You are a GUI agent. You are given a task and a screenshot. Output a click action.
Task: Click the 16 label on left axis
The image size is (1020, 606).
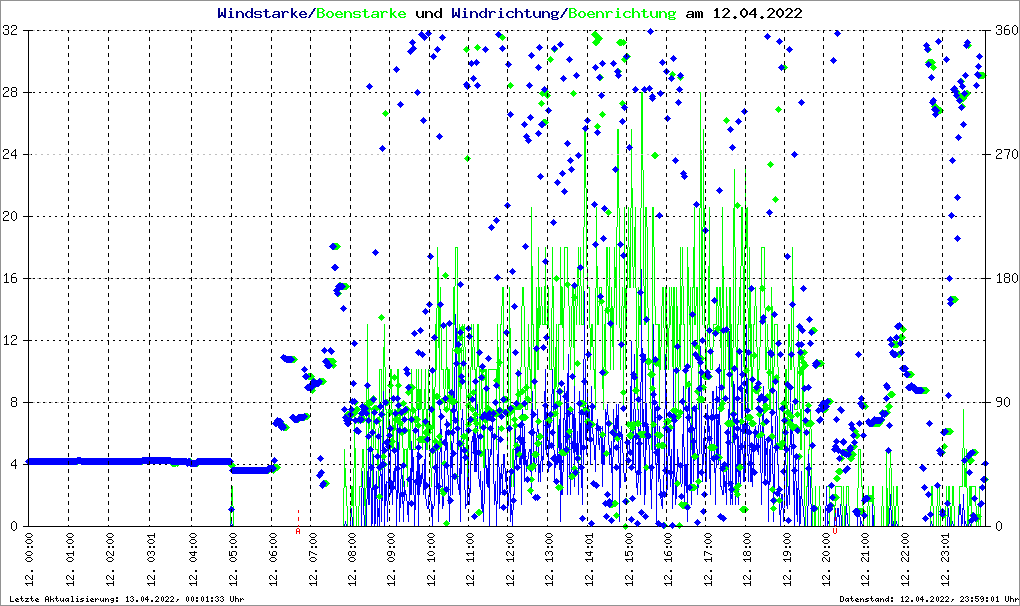(x=11, y=278)
